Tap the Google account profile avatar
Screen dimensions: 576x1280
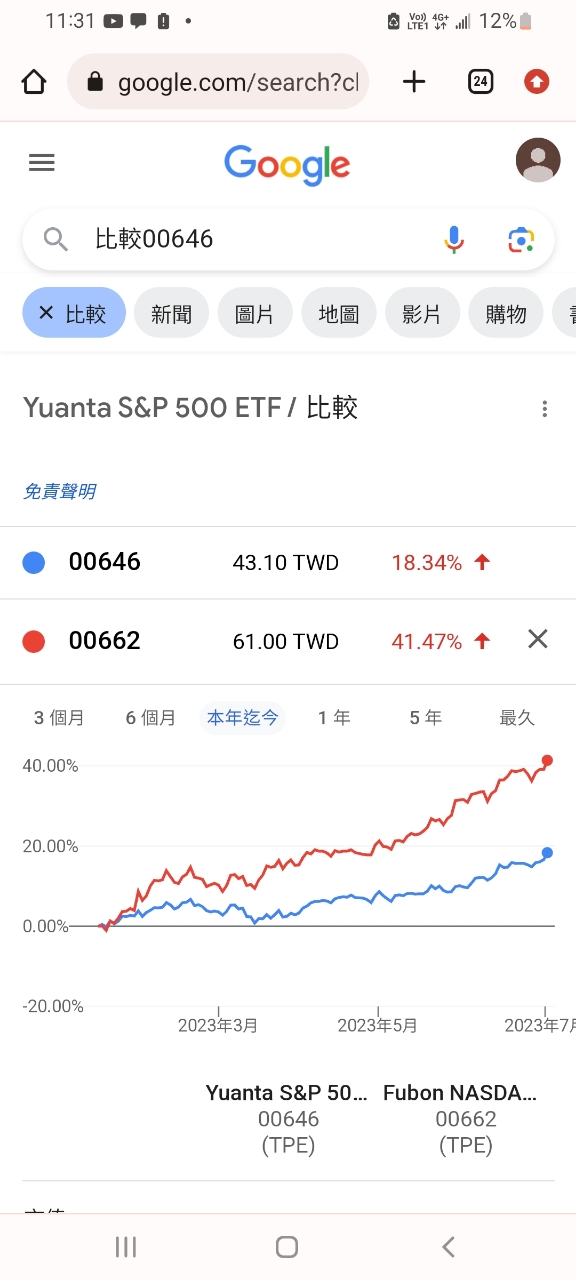[x=538, y=161]
